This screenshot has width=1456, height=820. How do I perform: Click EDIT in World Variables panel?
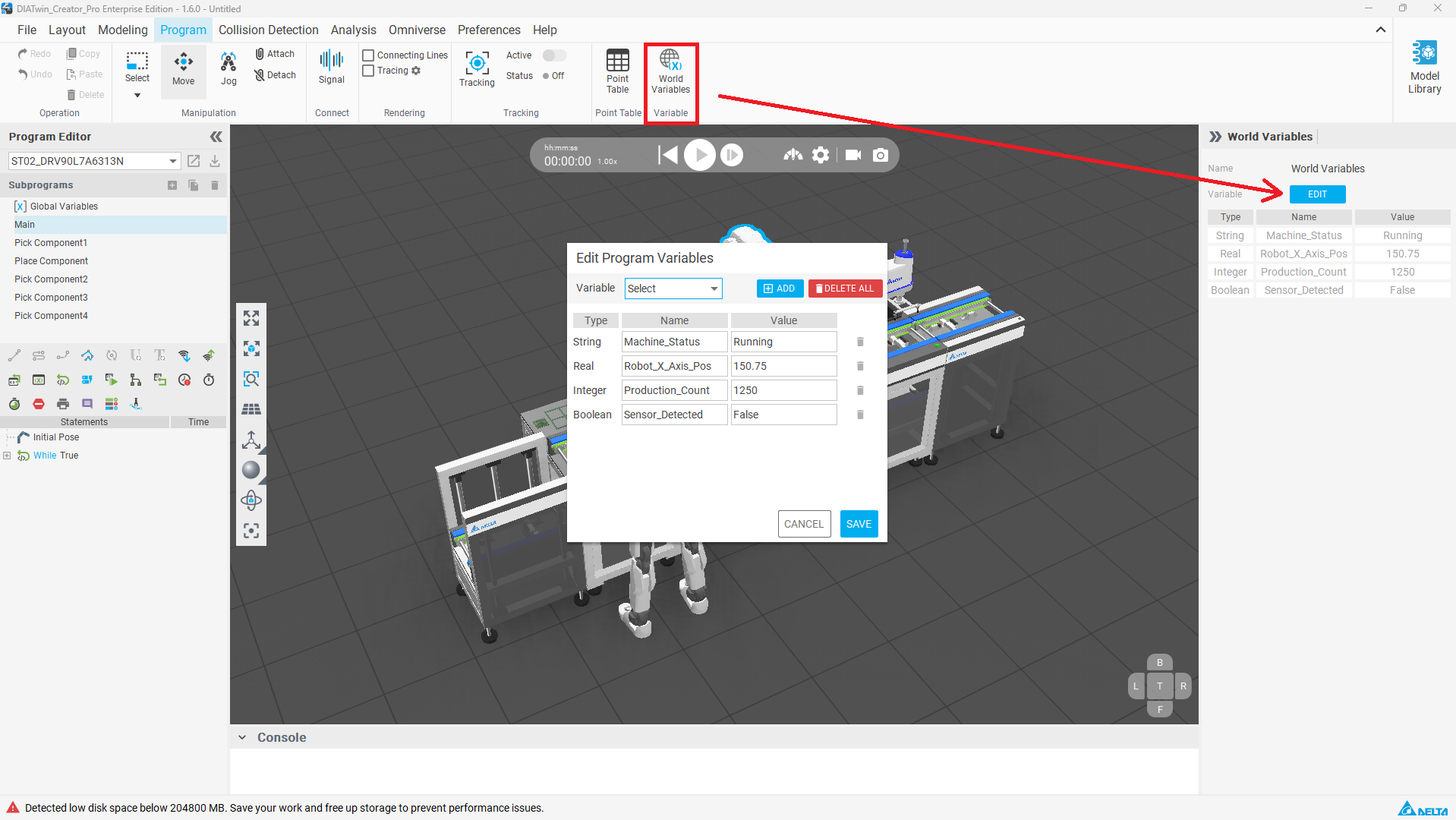(x=1317, y=194)
